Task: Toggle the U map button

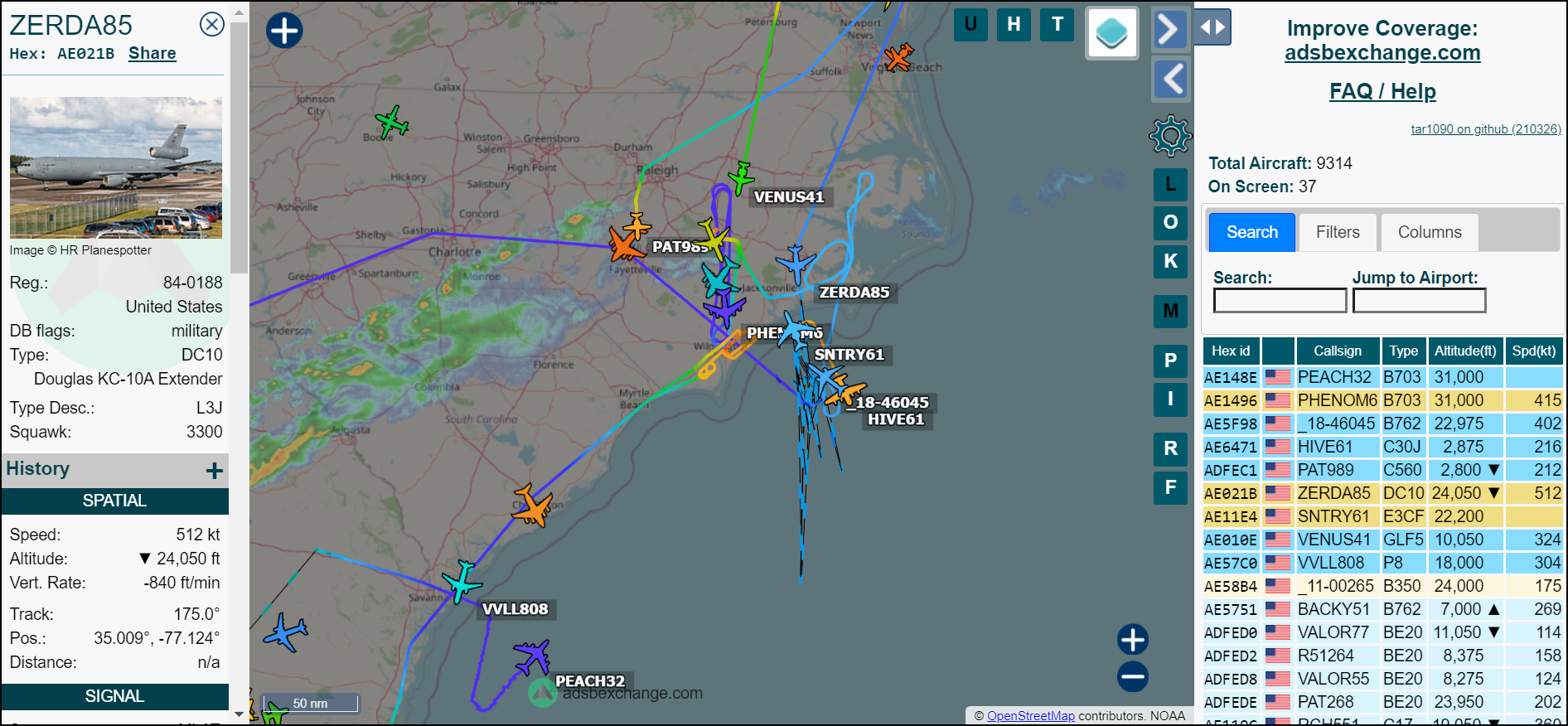Action: click(x=970, y=25)
